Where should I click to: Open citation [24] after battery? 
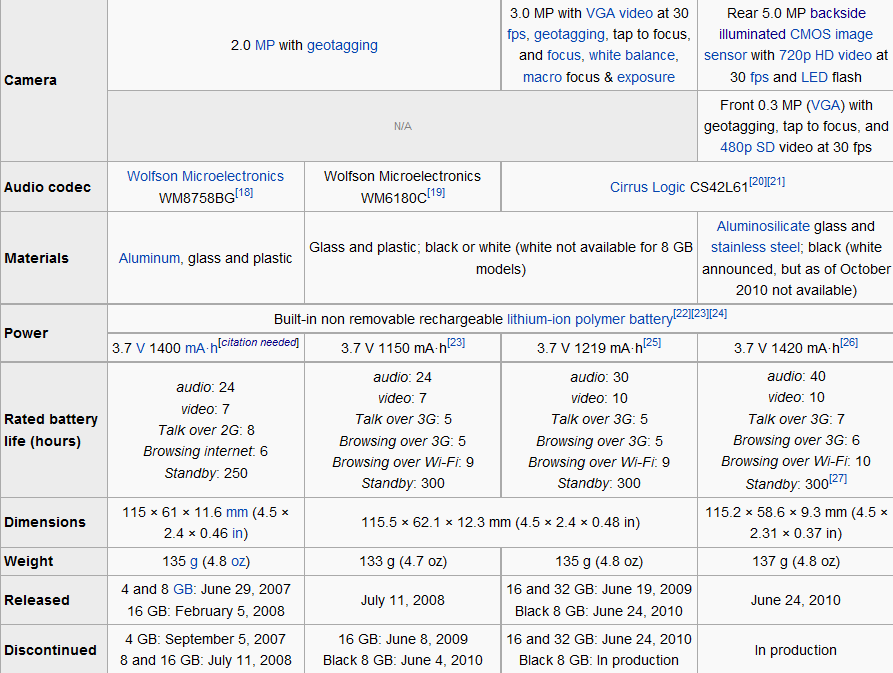tap(718, 314)
